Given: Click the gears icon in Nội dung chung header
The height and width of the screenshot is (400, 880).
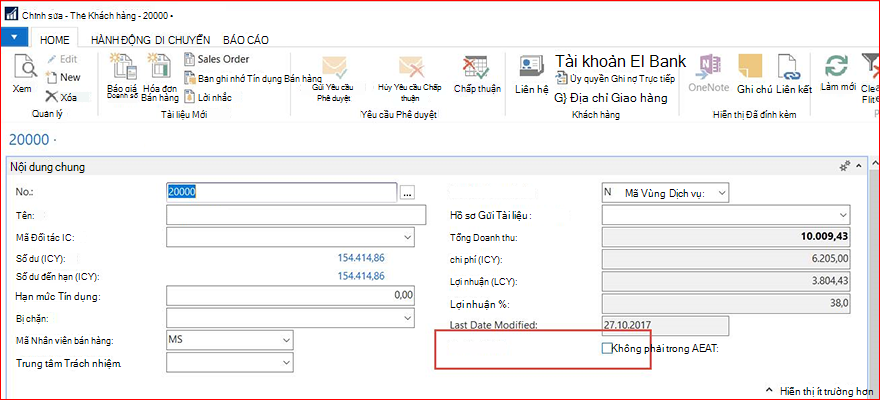Looking at the screenshot, I should 844,167.
